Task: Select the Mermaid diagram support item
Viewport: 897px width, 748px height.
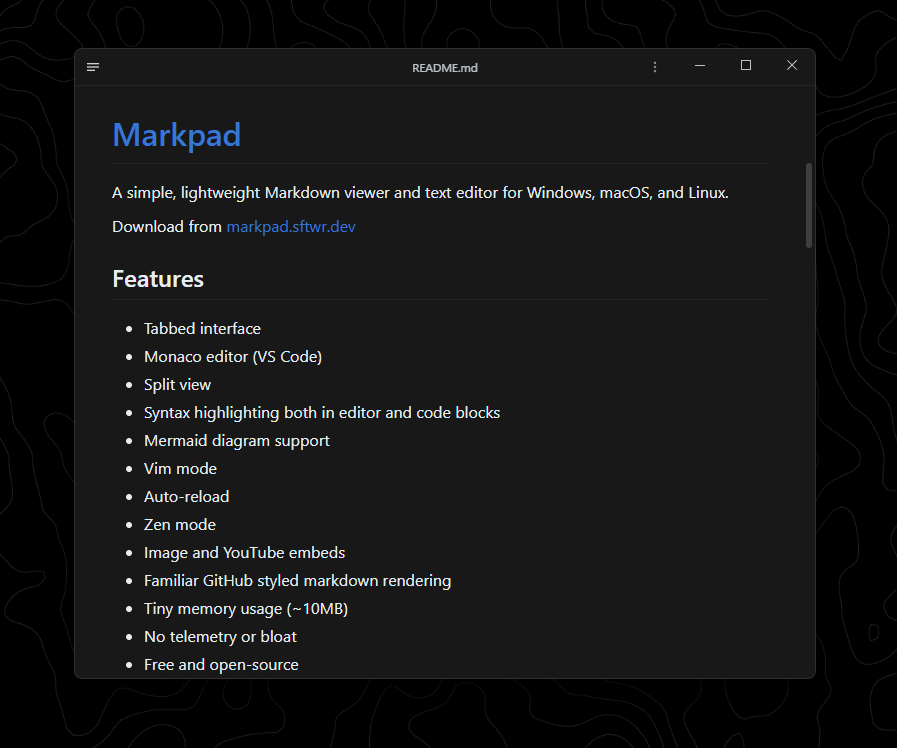Action: click(x=237, y=440)
